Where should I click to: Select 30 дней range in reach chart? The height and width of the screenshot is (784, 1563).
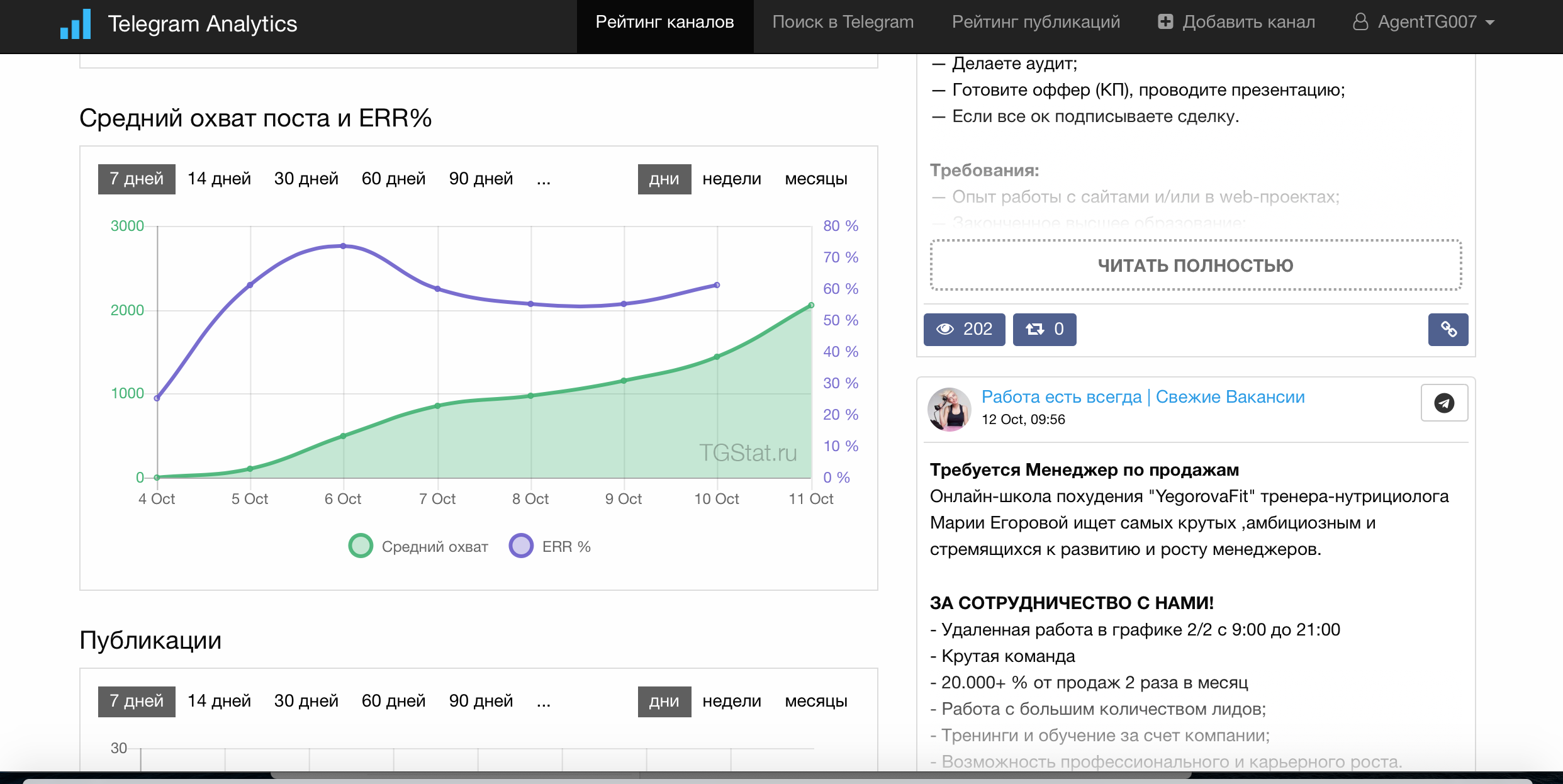(x=306, y=179)
